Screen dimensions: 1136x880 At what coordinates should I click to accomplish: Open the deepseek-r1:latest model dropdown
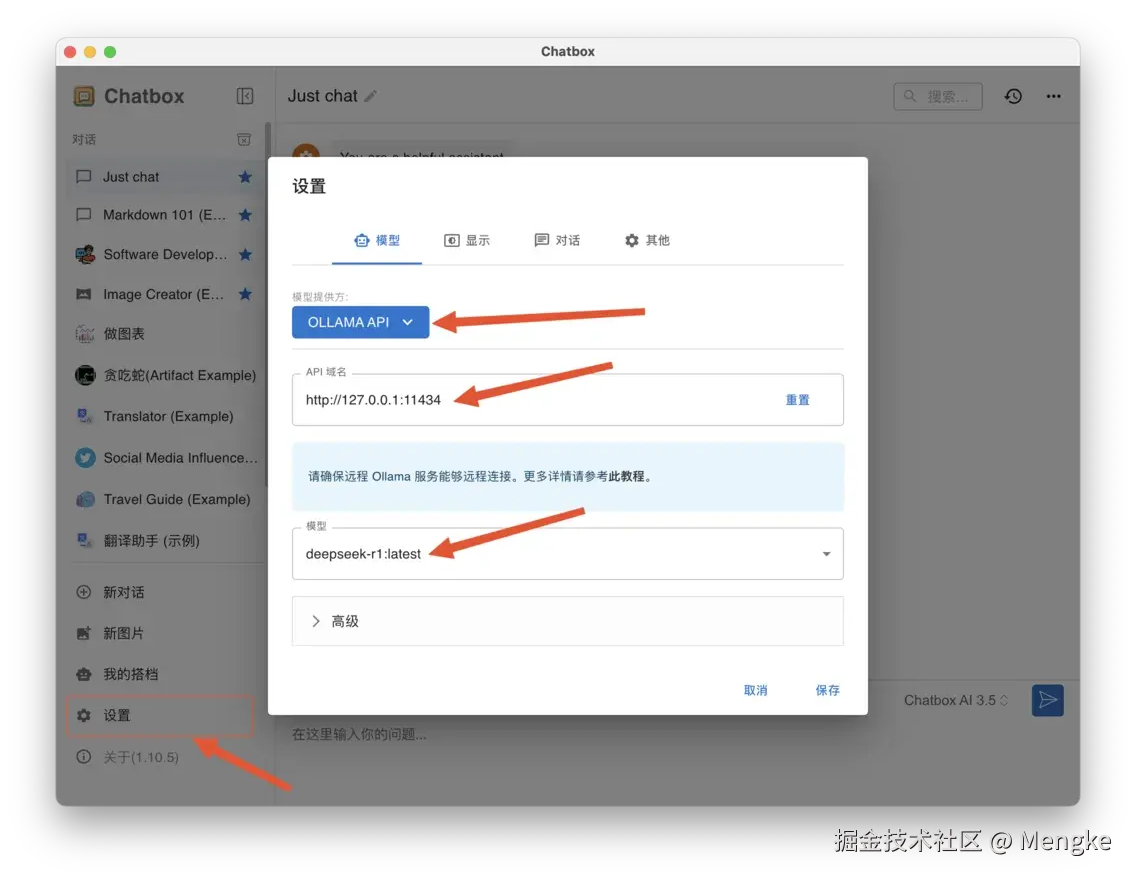pos(567,553)
